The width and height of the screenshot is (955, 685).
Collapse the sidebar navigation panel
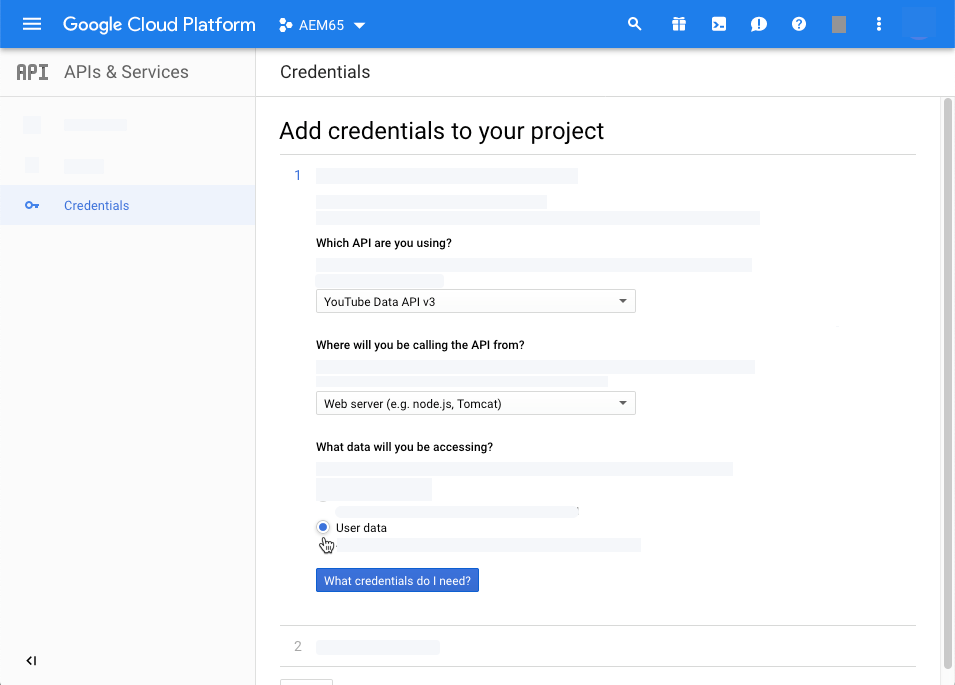coord(31,661)
